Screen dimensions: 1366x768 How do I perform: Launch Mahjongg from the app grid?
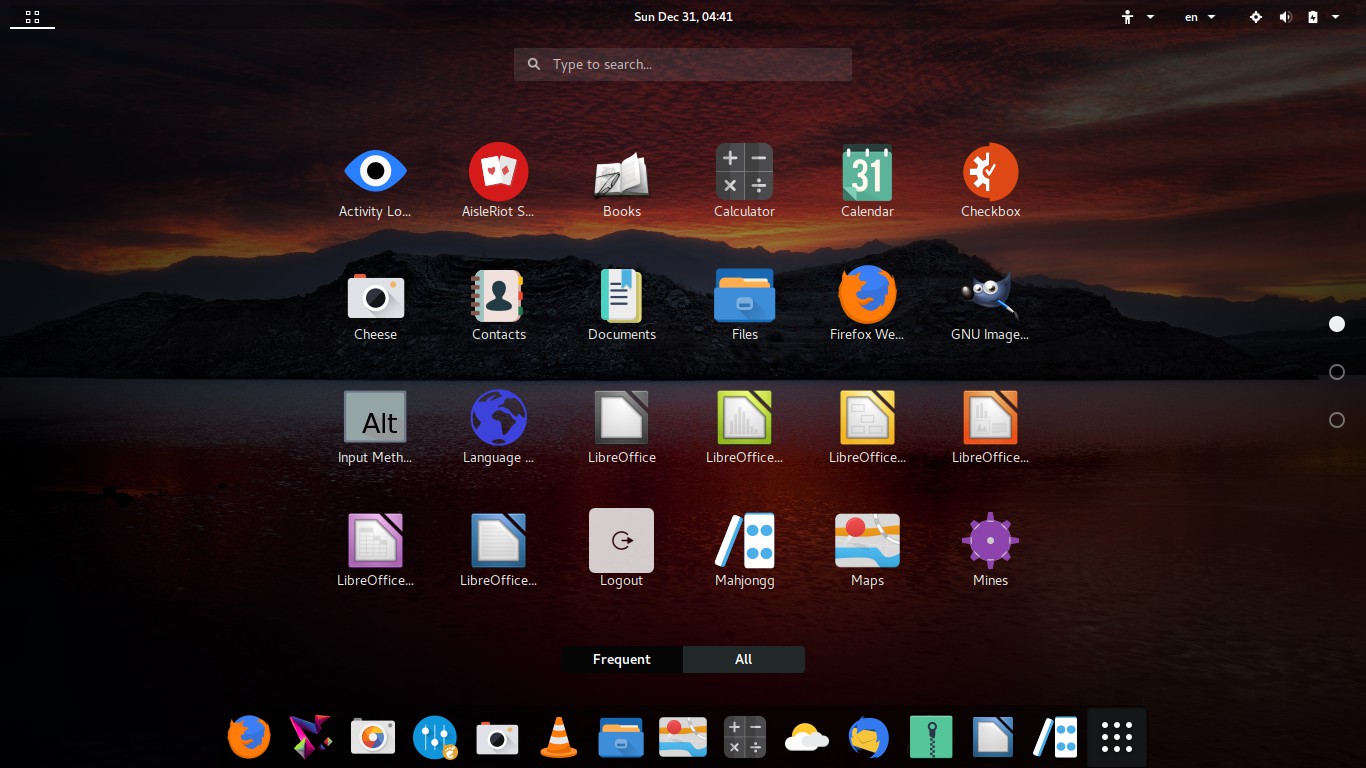(744, 540)
